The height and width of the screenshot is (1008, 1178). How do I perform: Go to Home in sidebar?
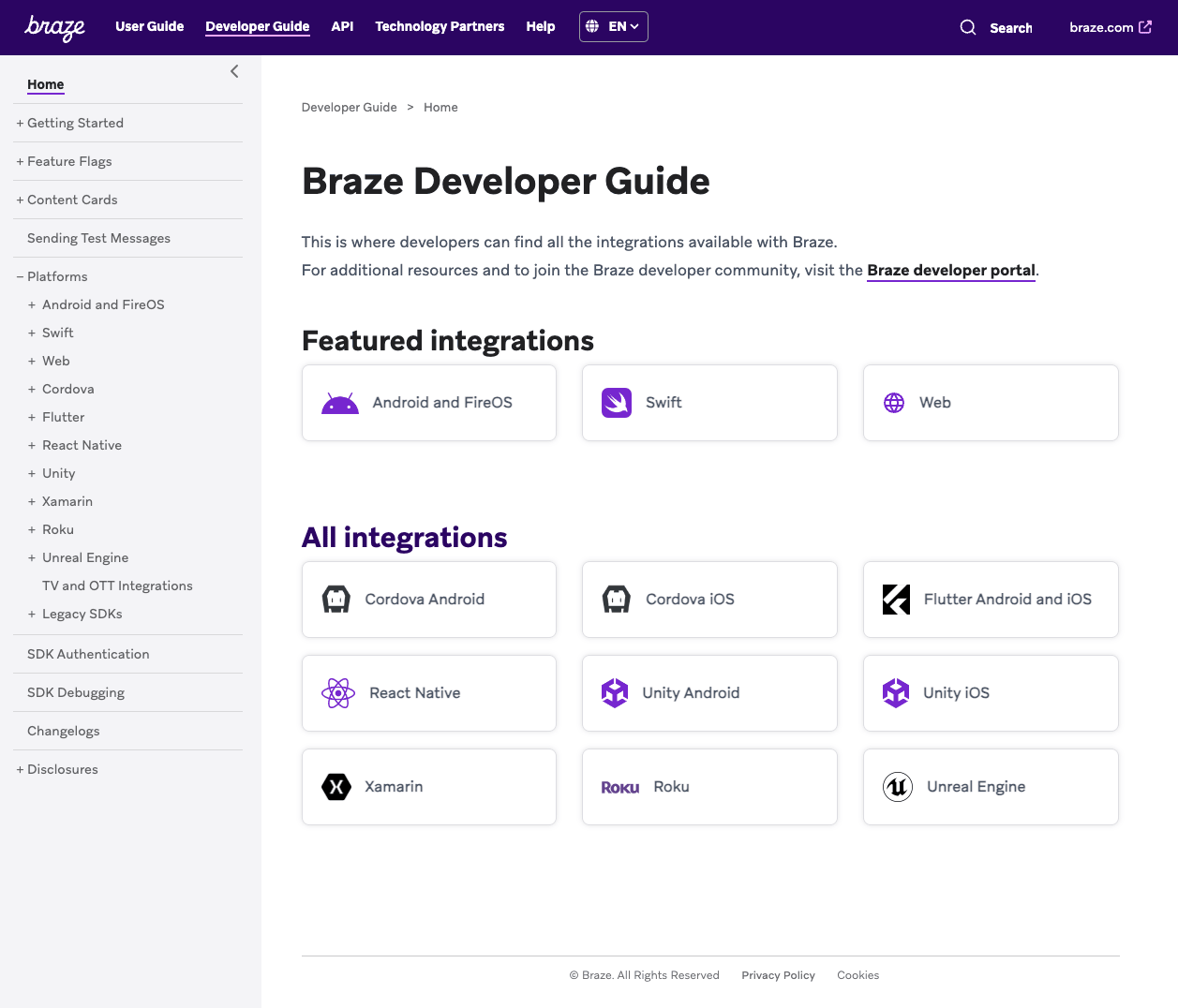[x=46, y=84]
